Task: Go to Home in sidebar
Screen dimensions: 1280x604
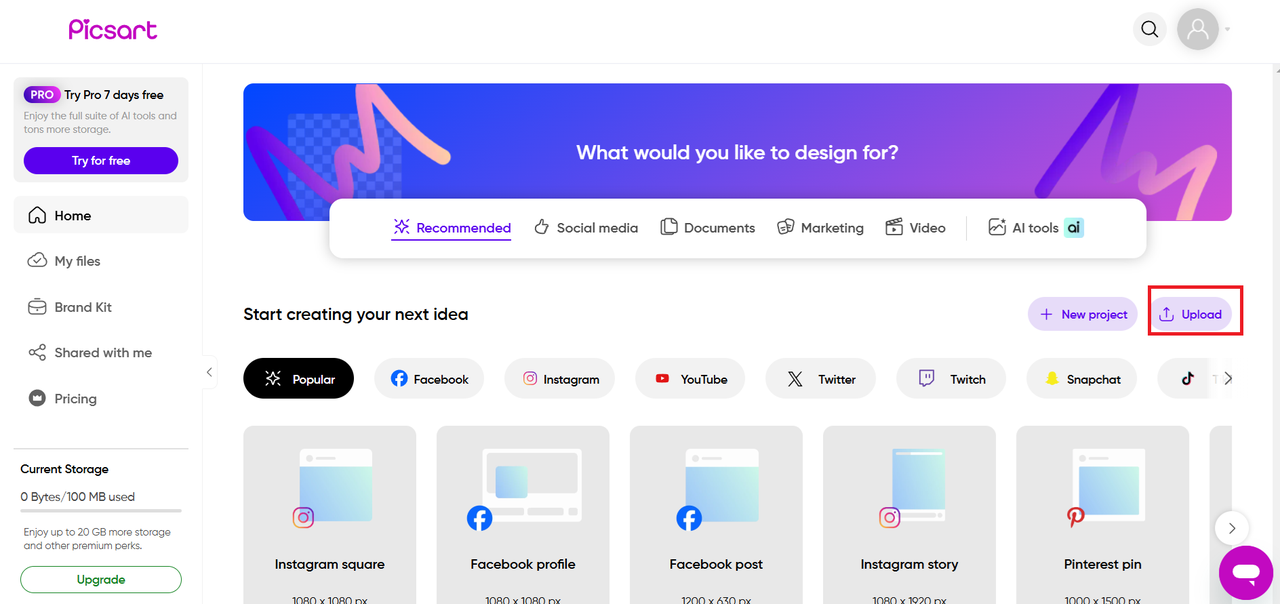Action: pos(101,215)
